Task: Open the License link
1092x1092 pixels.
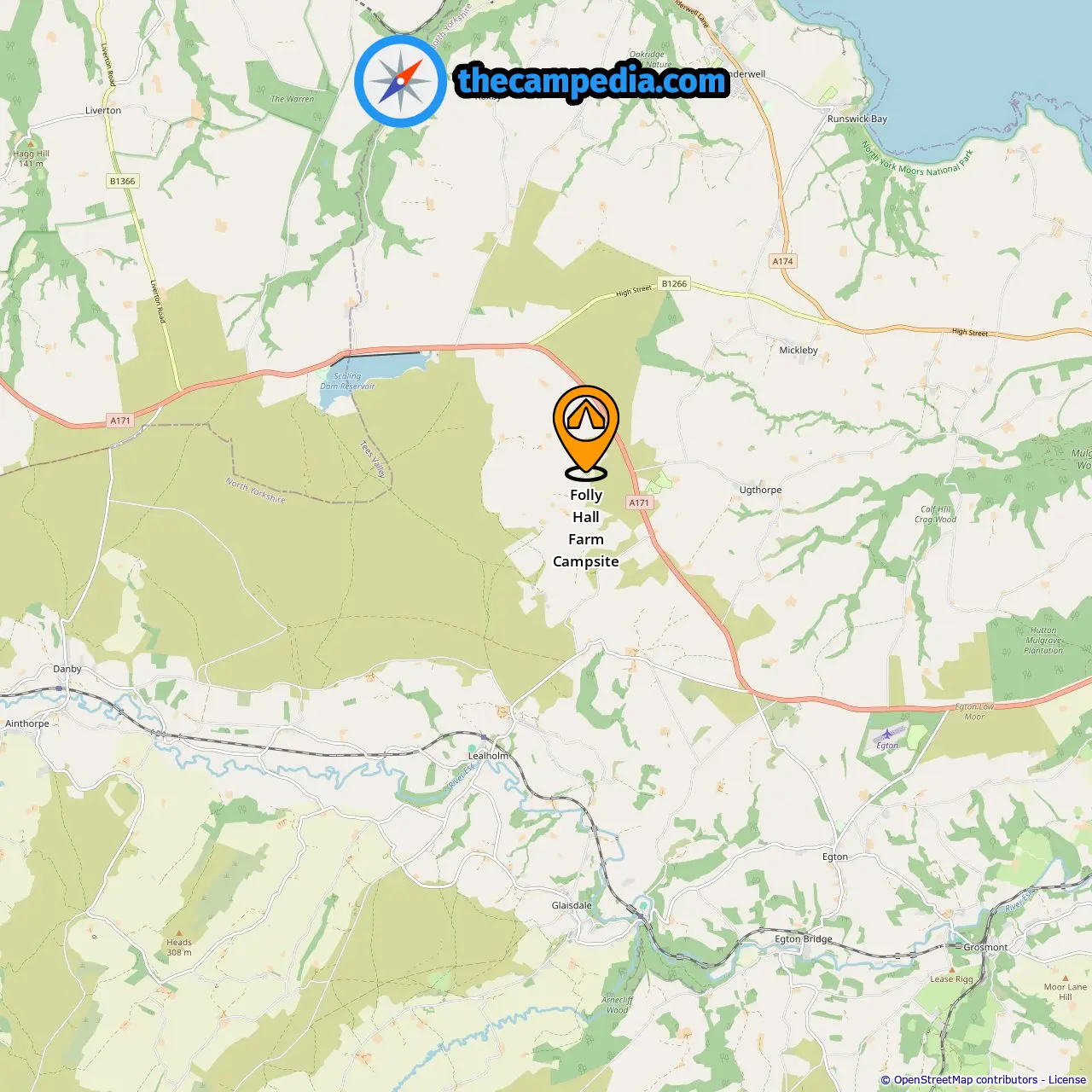Action: tap(1067, 1079)
